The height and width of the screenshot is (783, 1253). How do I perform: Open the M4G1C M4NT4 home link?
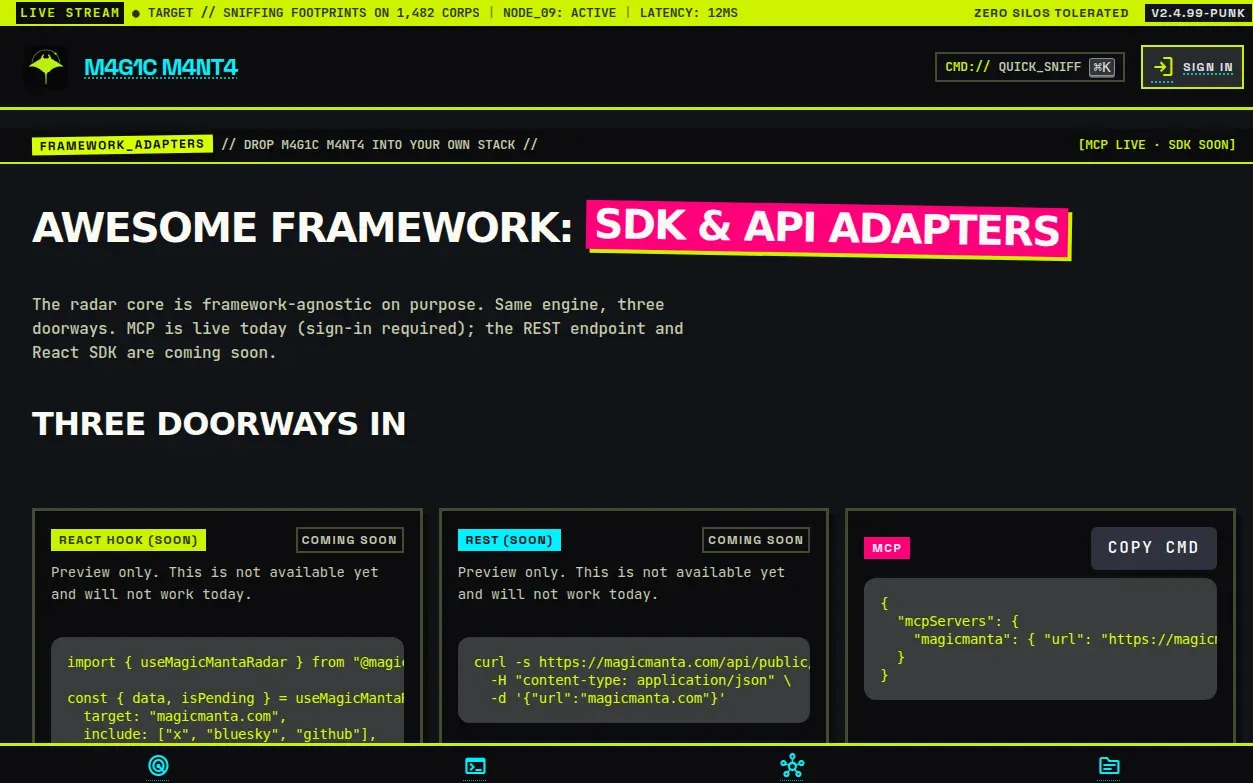[x=161, y=68]
